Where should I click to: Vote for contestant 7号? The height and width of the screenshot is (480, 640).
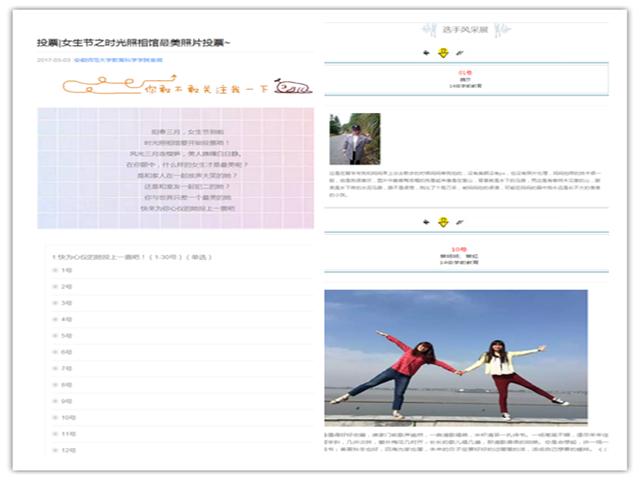tap(55, 368)
